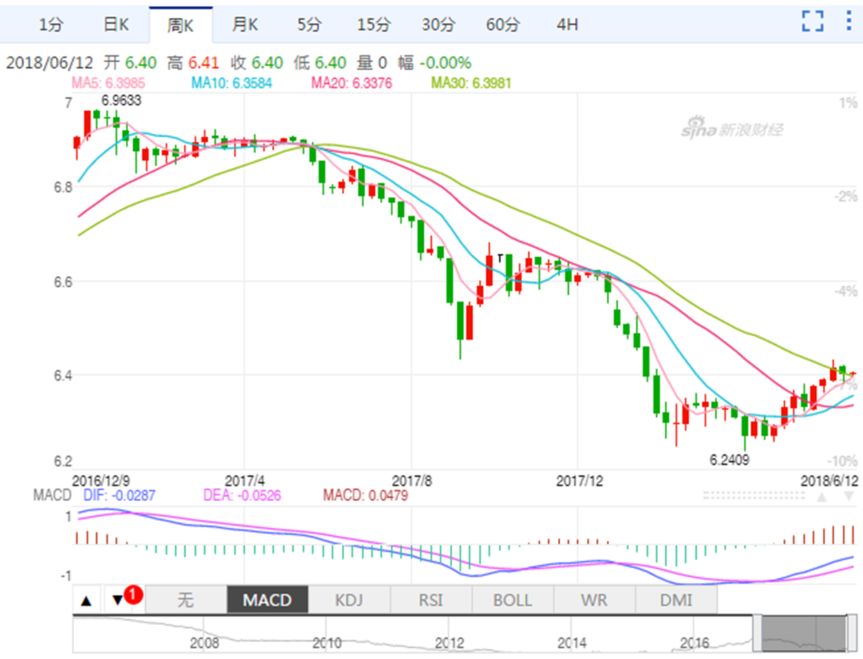This screenshot has height=659, width=863.
Task: Select the 60分 interval tab
Action: pos(502,23)
